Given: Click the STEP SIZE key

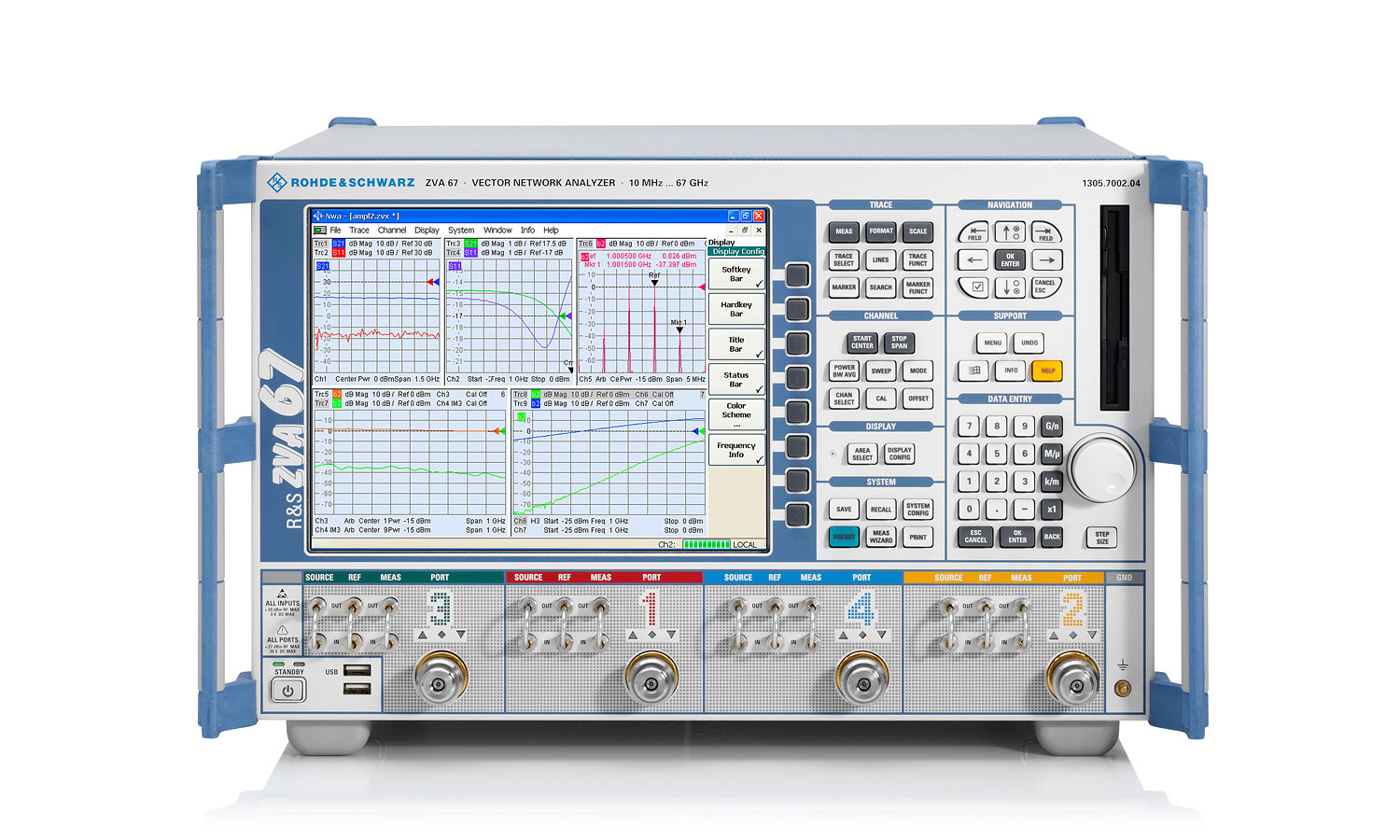Looking at the screenshot, I should coord(1102,538).
